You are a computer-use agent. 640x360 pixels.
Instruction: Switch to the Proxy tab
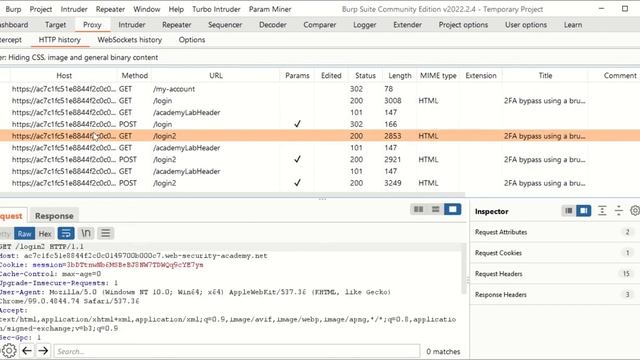(92, 24)
